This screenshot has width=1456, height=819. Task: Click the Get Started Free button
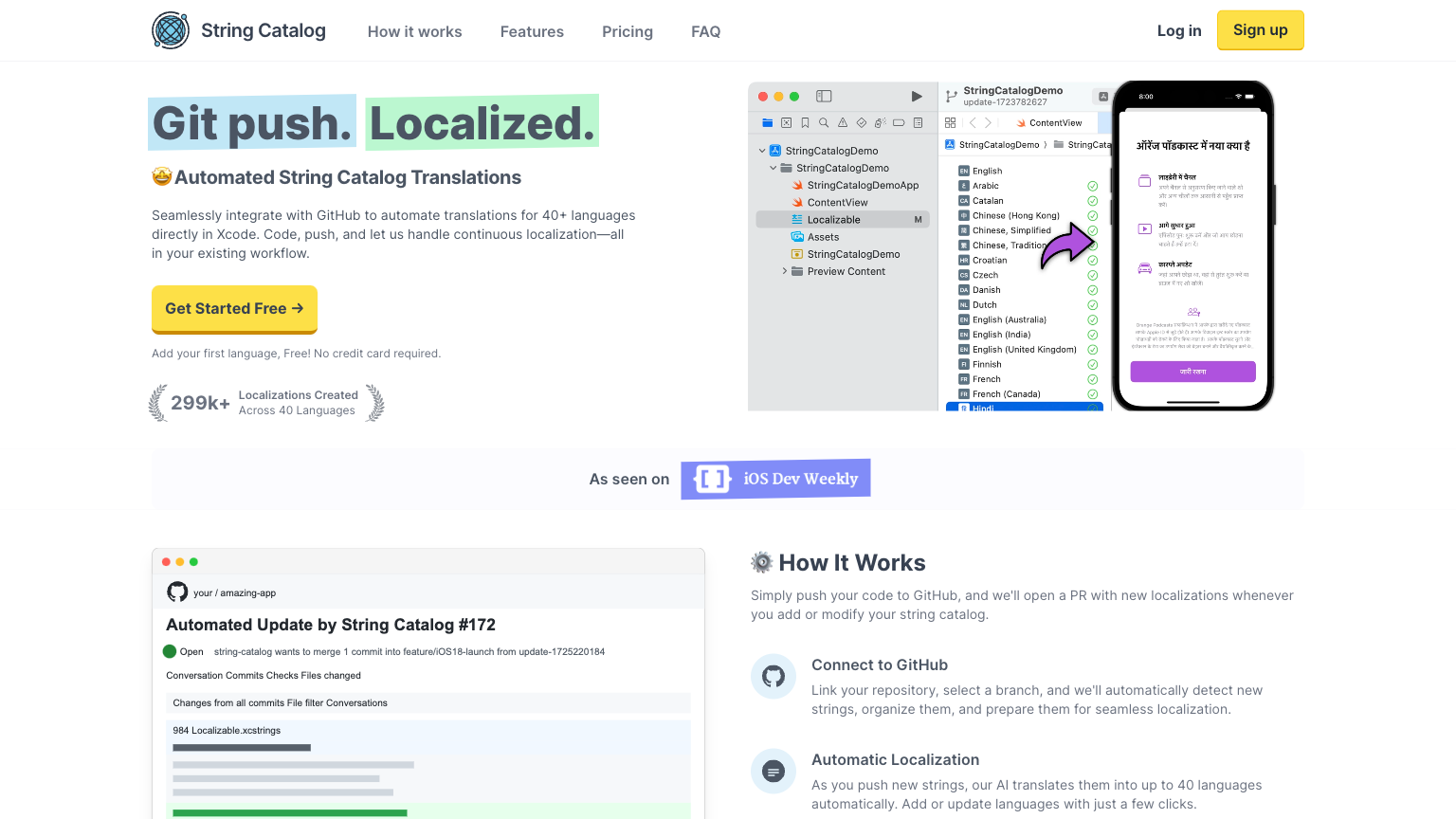coord(234,308)
